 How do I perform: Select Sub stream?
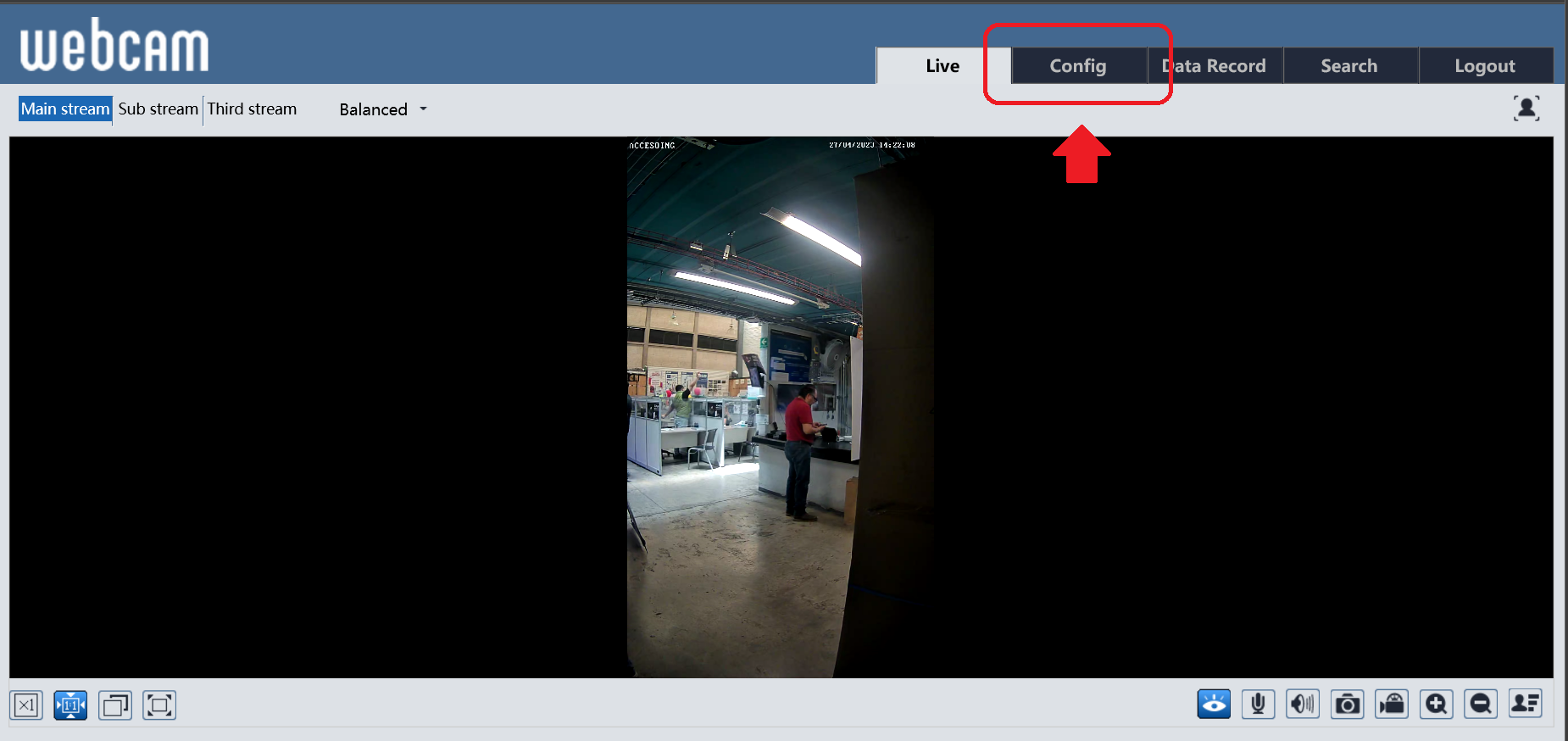[158, 109]
